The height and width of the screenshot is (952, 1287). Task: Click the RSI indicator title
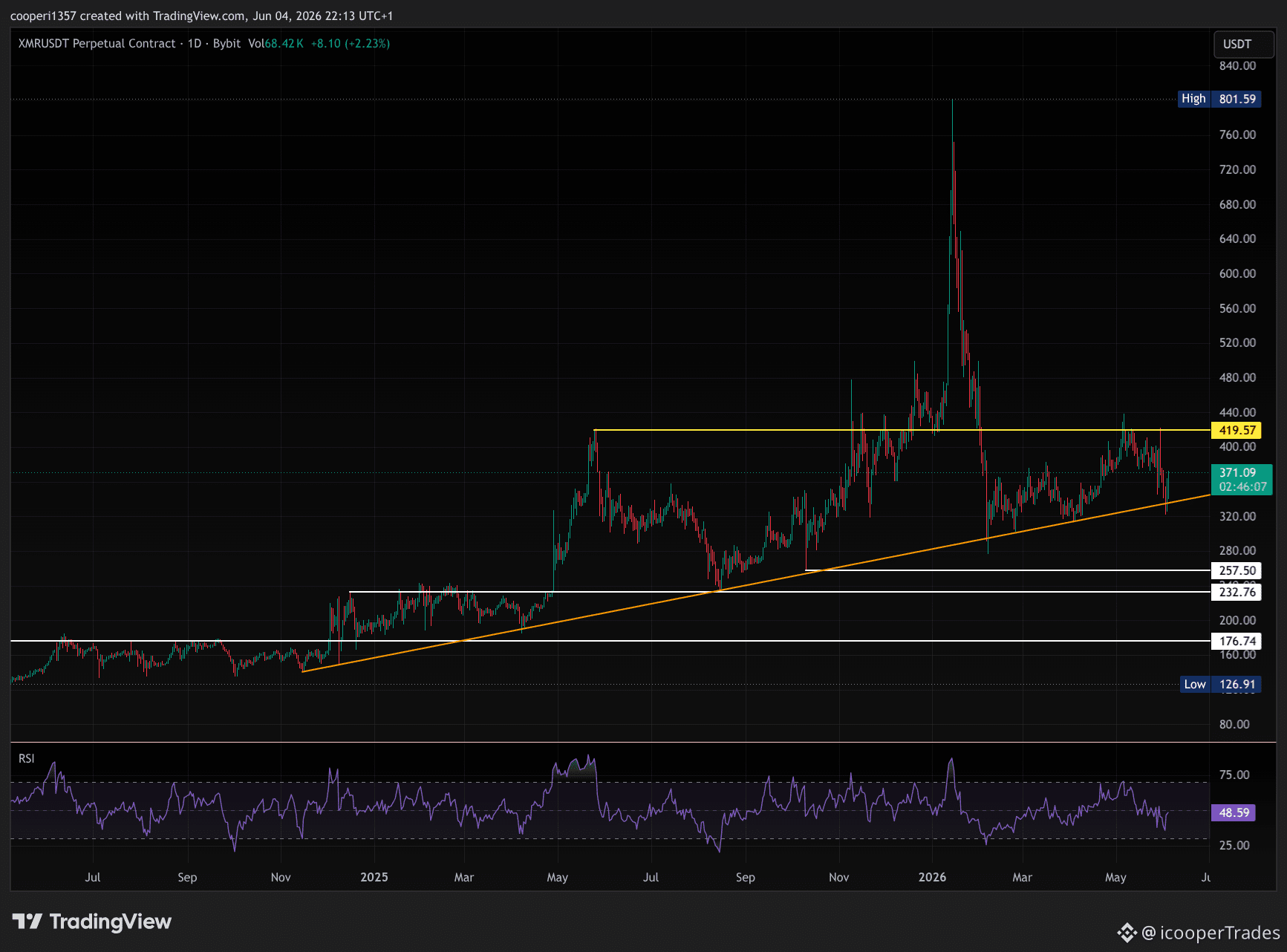coord(27,758)
